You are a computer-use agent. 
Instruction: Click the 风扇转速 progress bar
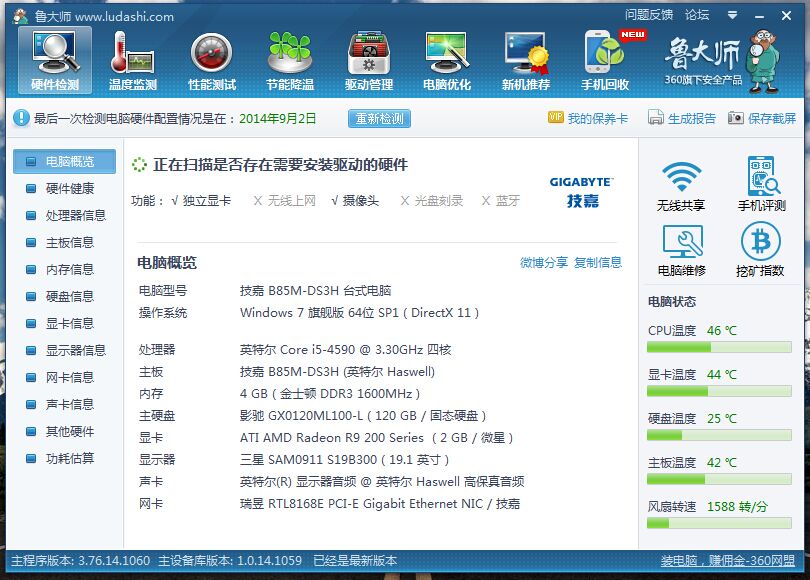(x=719, y=523)
